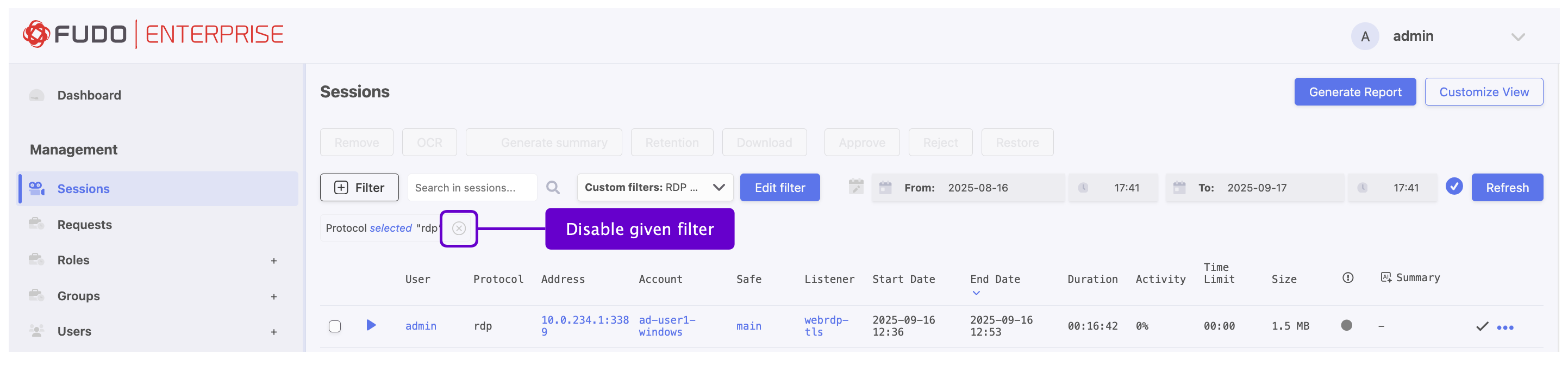This screenshot has height=365, width=1568.
Task: Expand the admin user account menu
Action: pyautogui.click(x=1517, y=36)
